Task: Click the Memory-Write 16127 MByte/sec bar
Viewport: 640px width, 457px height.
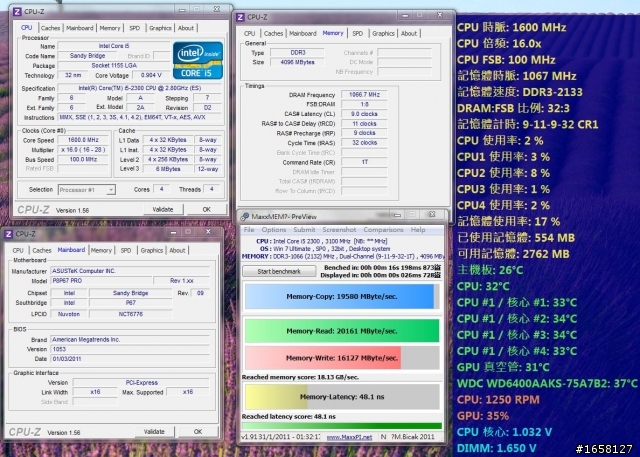Action: 342,358
